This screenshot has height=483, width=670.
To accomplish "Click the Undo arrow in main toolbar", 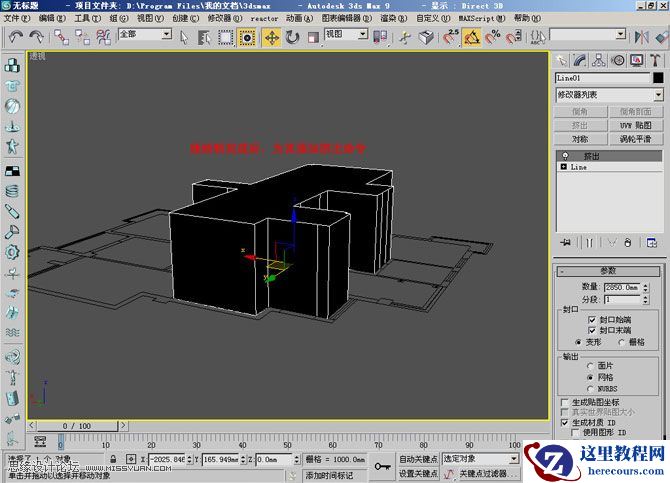I will coord(16,37).
